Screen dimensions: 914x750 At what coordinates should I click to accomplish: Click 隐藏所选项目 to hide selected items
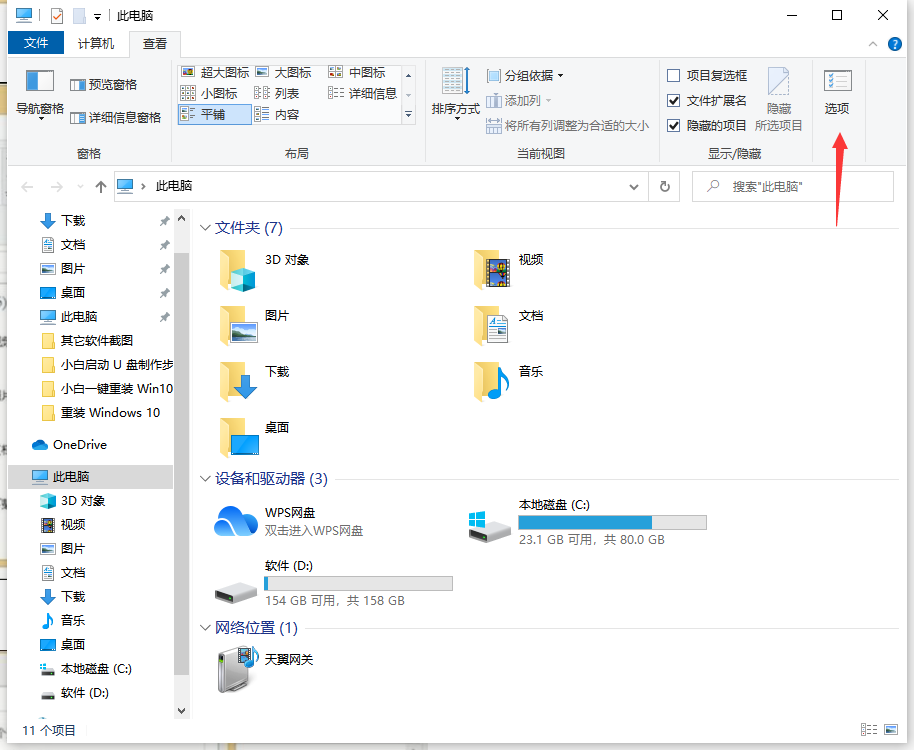[x=778, y=95]
